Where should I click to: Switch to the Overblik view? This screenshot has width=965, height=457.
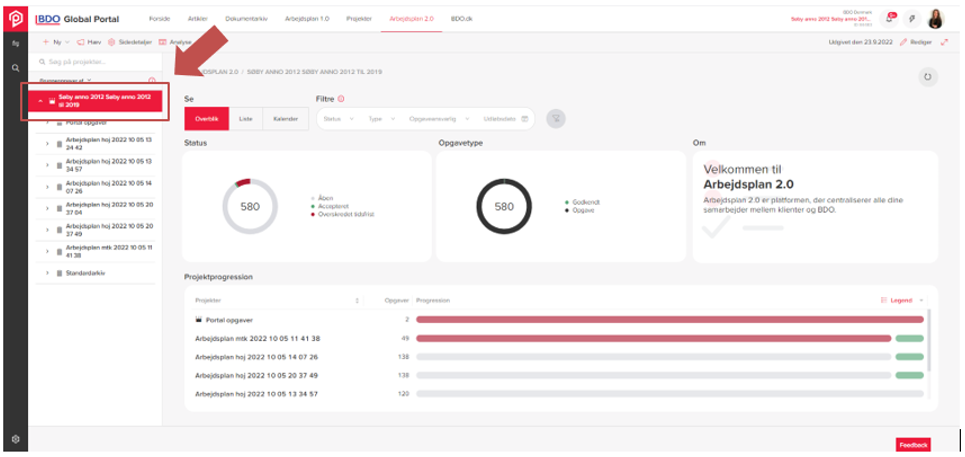207,119
